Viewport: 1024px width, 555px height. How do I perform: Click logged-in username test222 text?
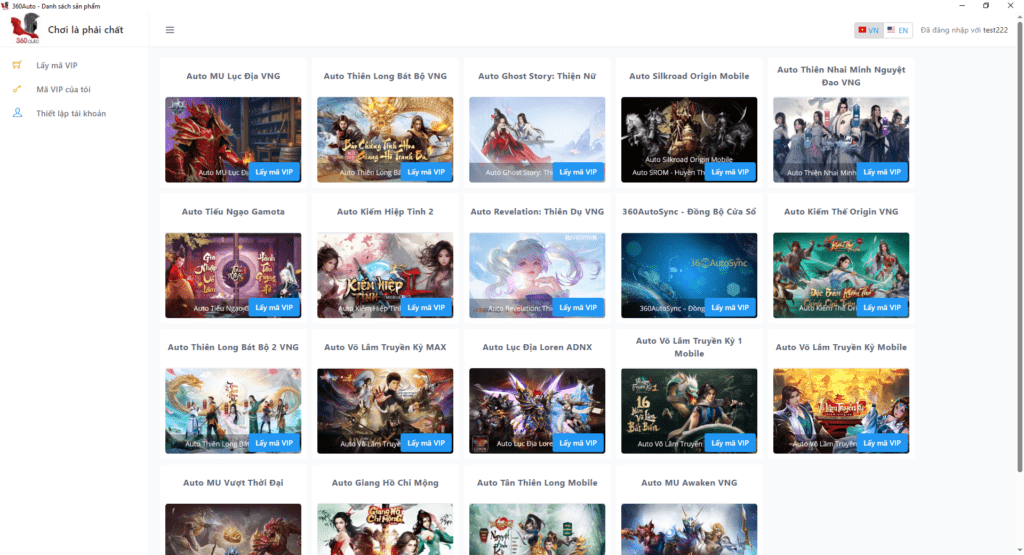tap(995, 30)
